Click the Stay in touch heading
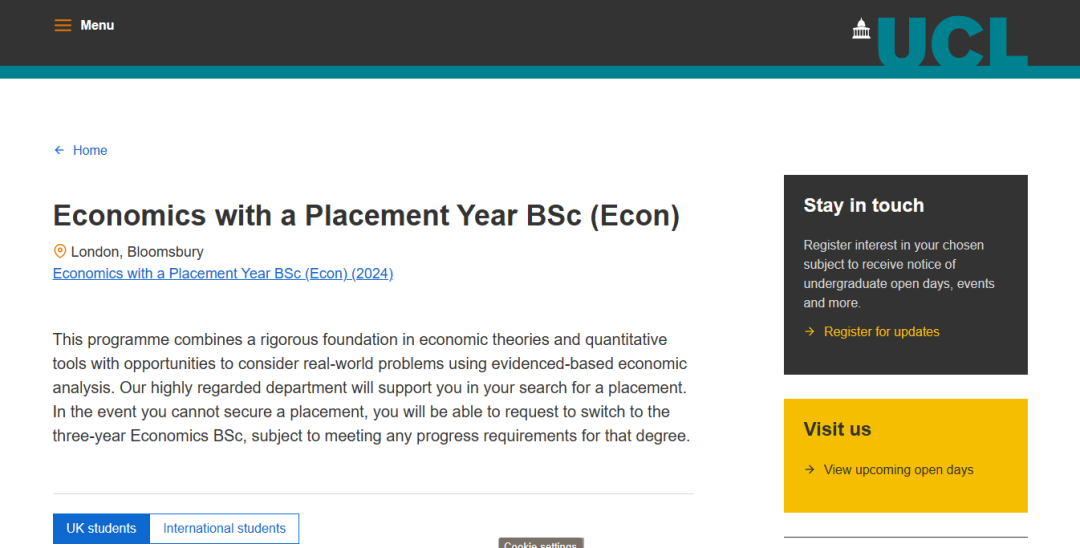1080x548 pixels. [863, 206]
